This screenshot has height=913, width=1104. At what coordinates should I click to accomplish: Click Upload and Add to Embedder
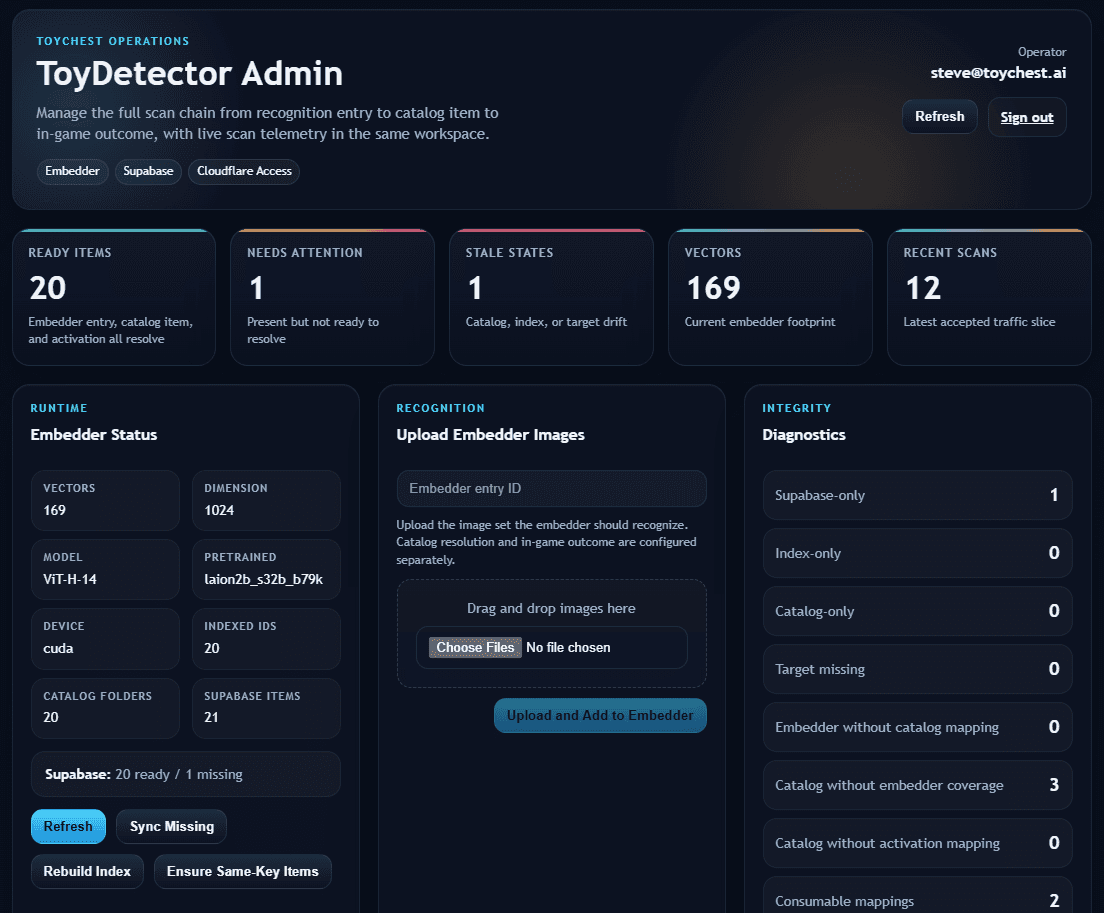[x=599, y=715]
